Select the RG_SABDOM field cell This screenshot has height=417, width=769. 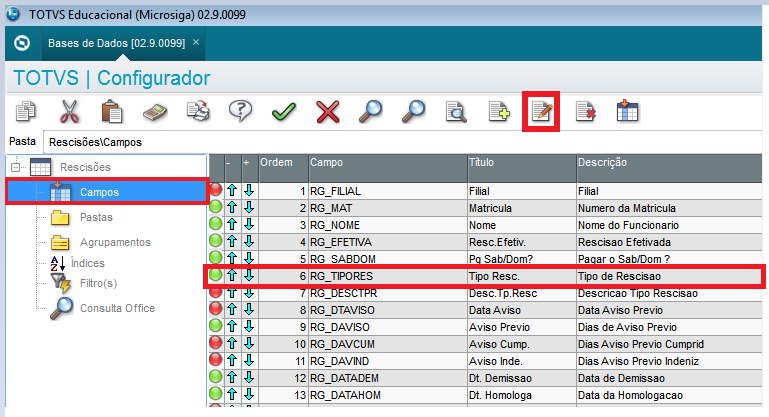387,259
